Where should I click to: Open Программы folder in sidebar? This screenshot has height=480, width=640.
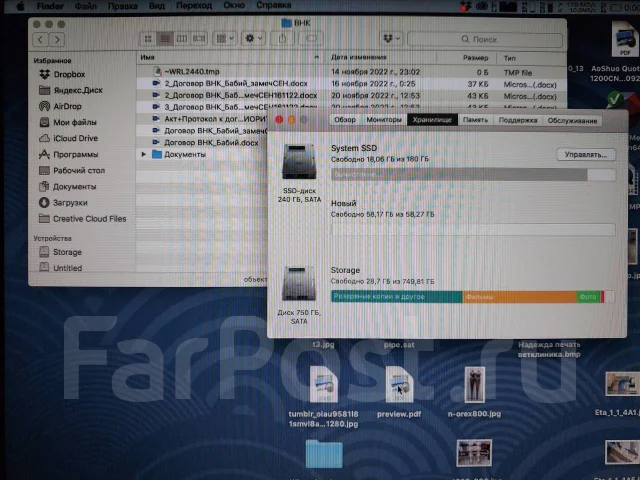pyautogui.click(x=68, y=154)
